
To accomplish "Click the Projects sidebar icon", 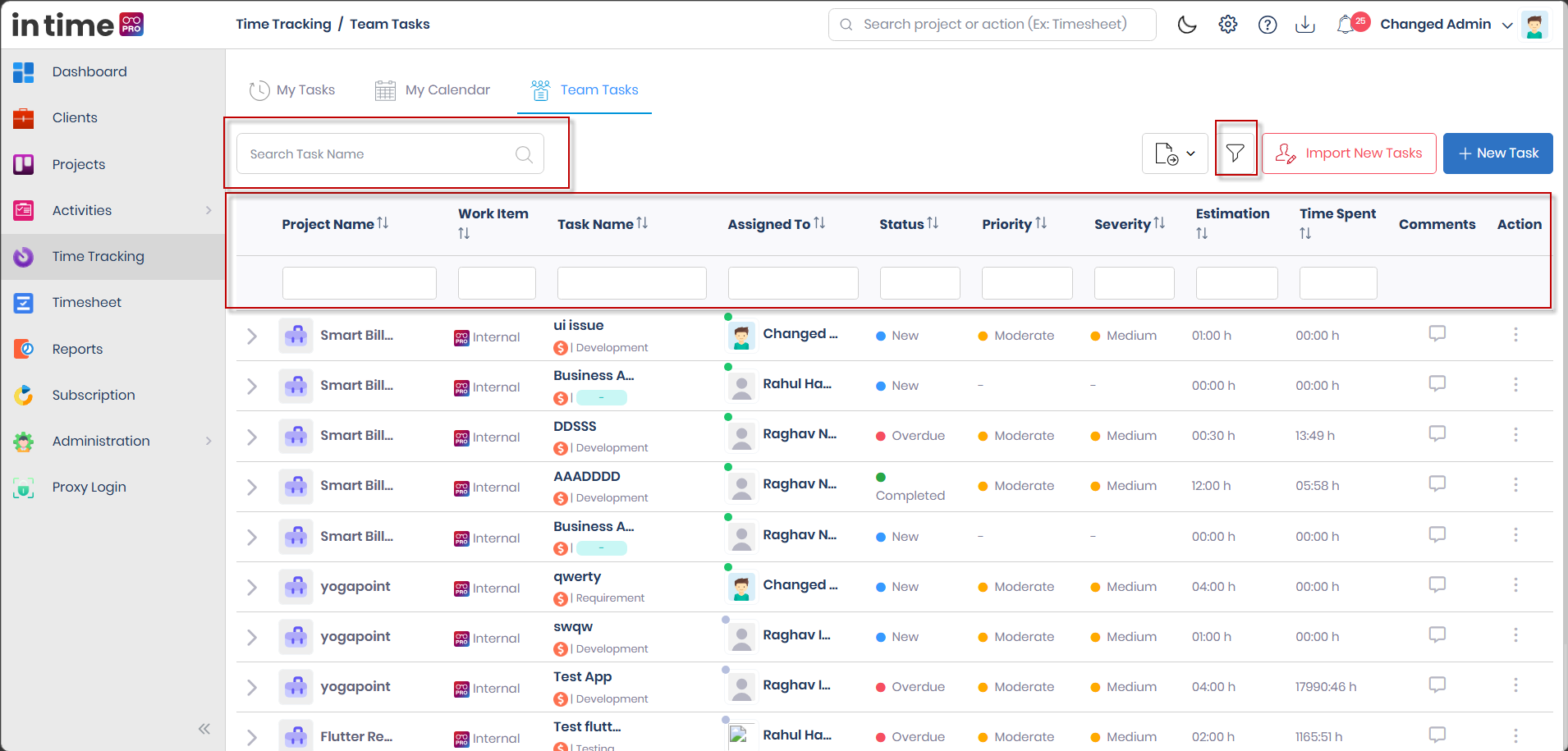I will (24, 165).
